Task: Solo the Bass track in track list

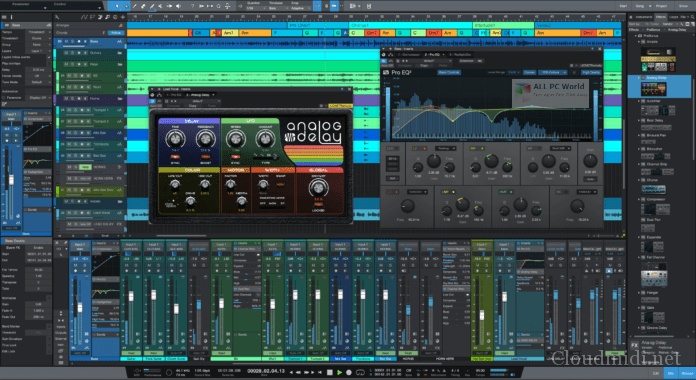Action: click(x=73, y=41)
